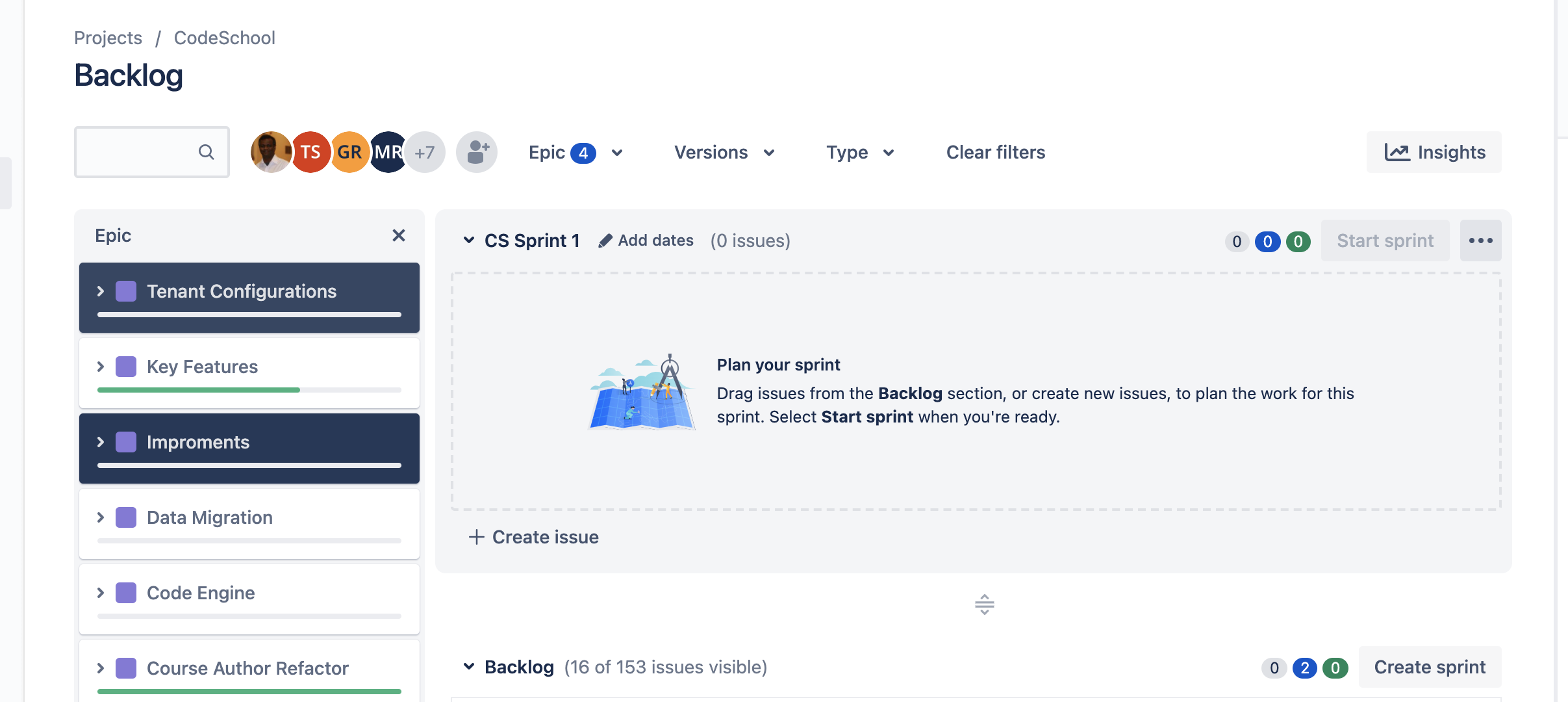
Task: Select the TS user avatar
Action: click(310, 152)
